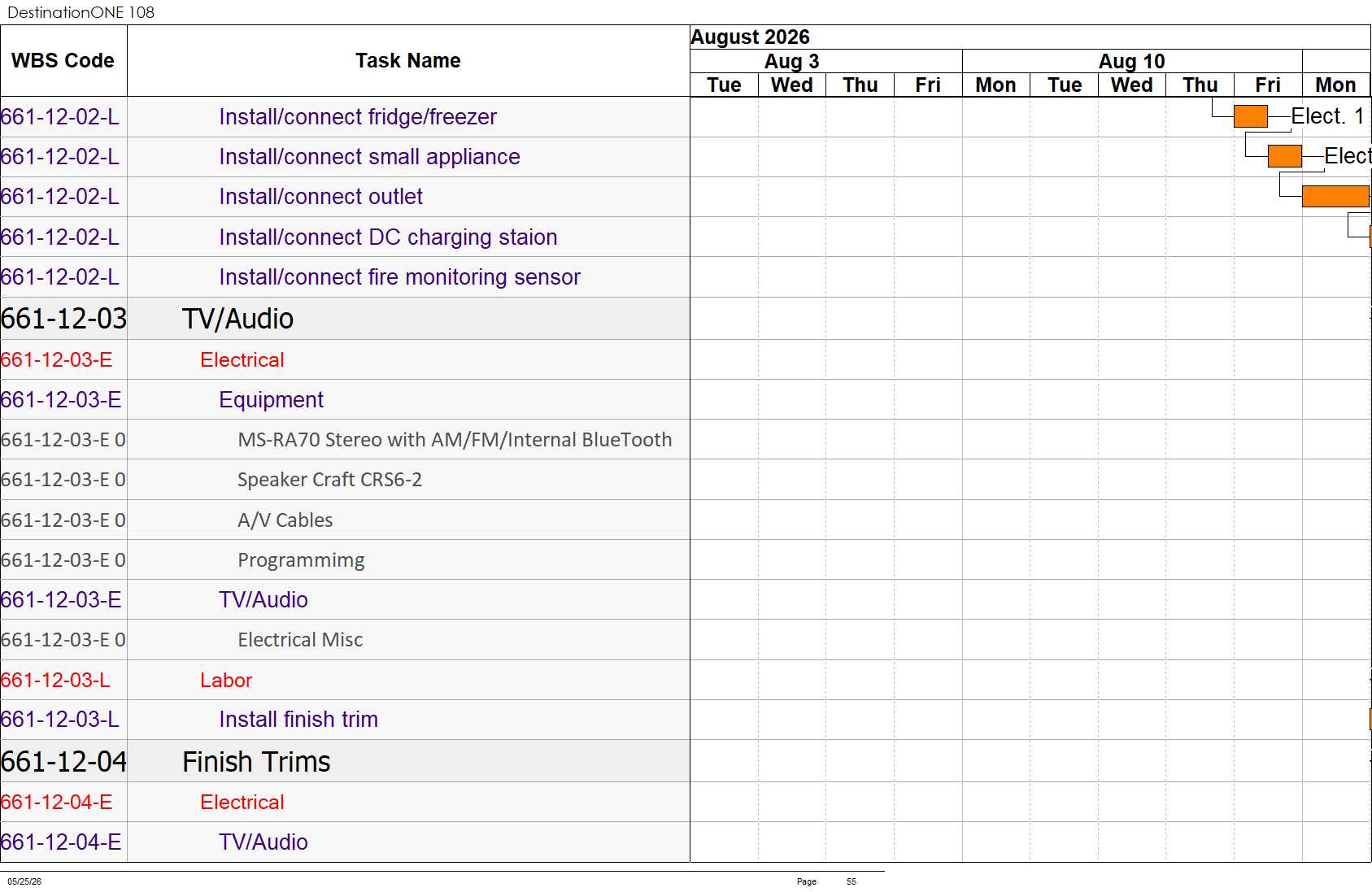
Task: Select the 661-12-03 code cell
Action: (x=63, y=319)
